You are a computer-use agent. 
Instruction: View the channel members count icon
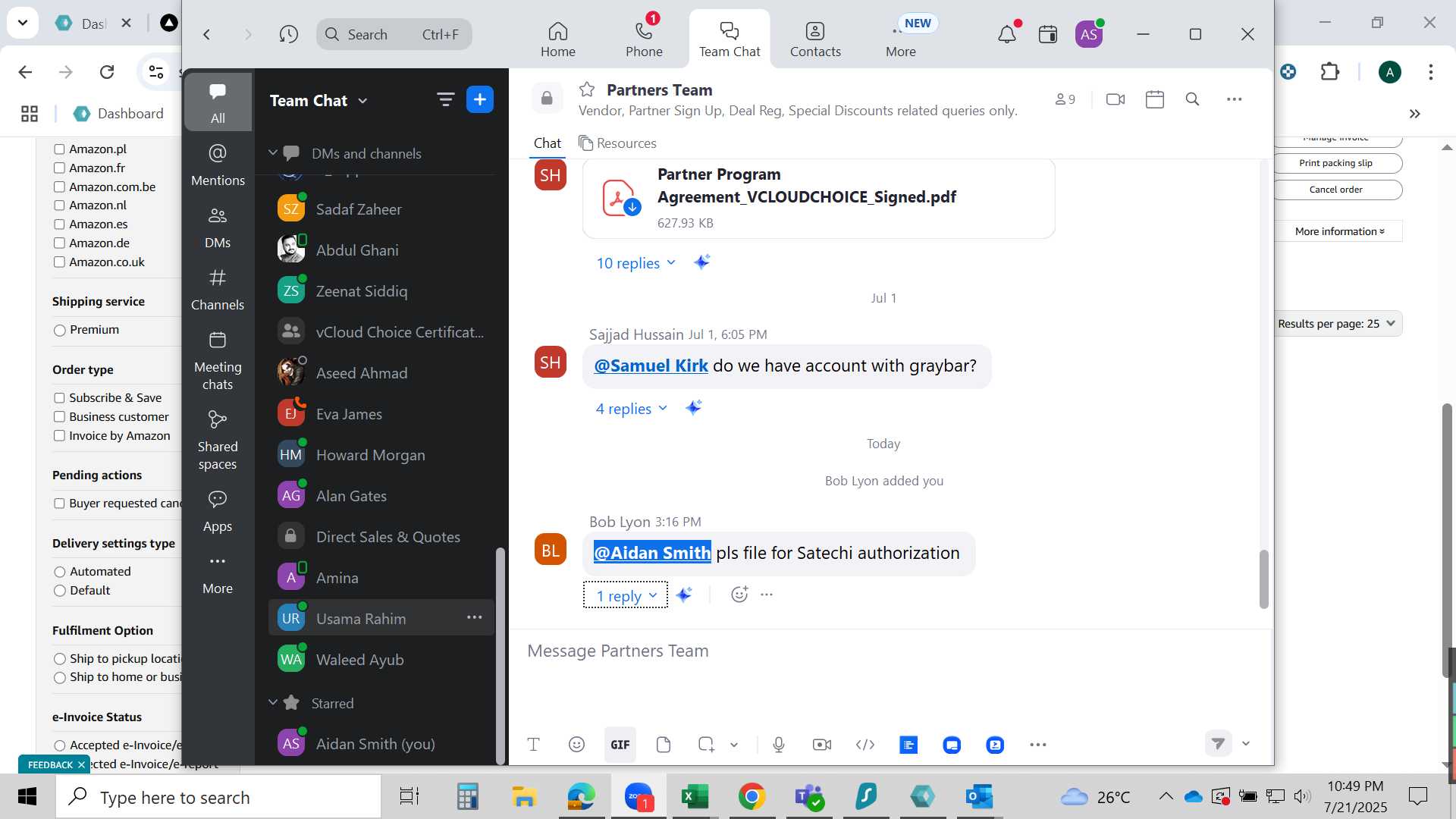tap(1065, 99)
